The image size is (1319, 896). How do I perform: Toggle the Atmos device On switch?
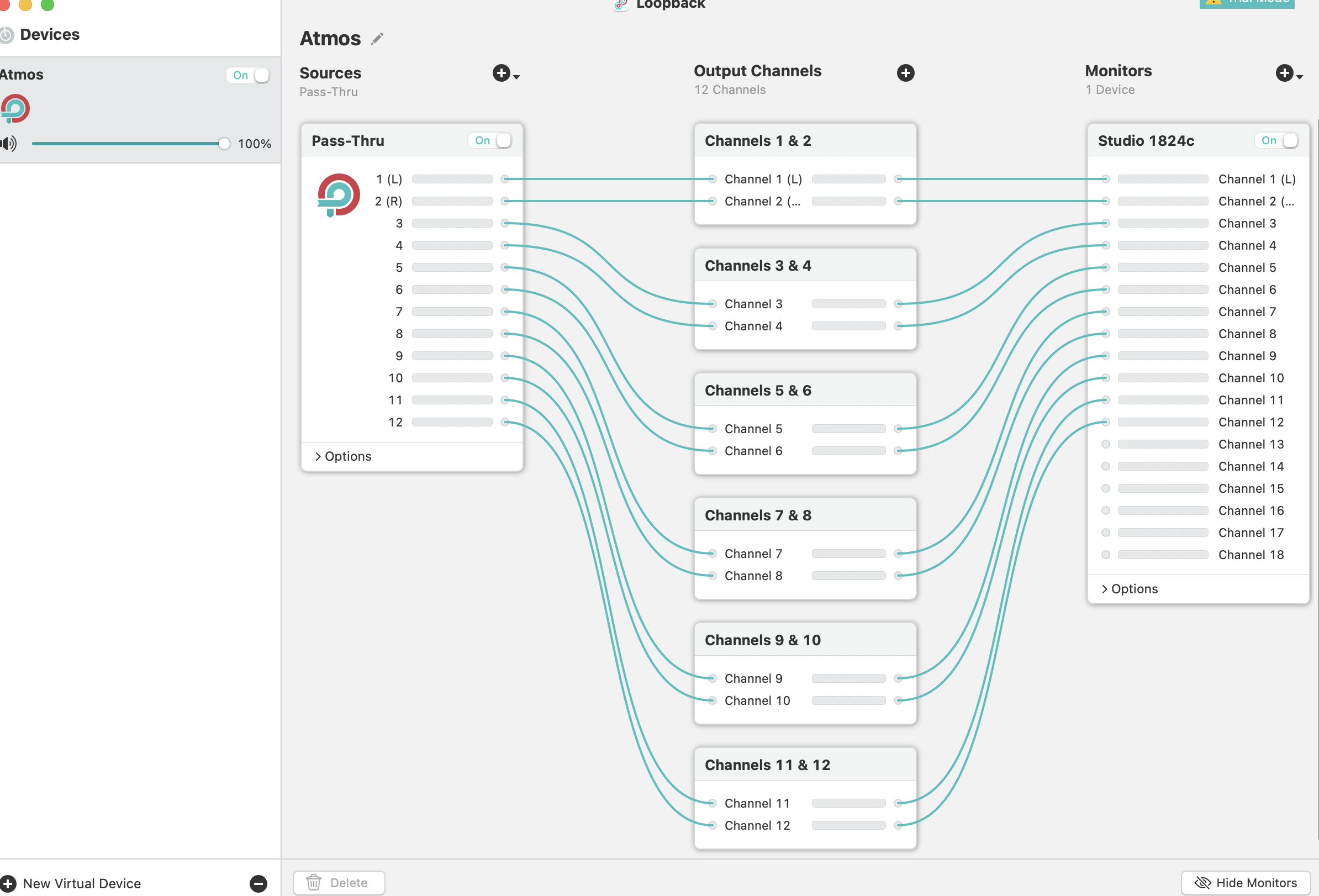248,75
